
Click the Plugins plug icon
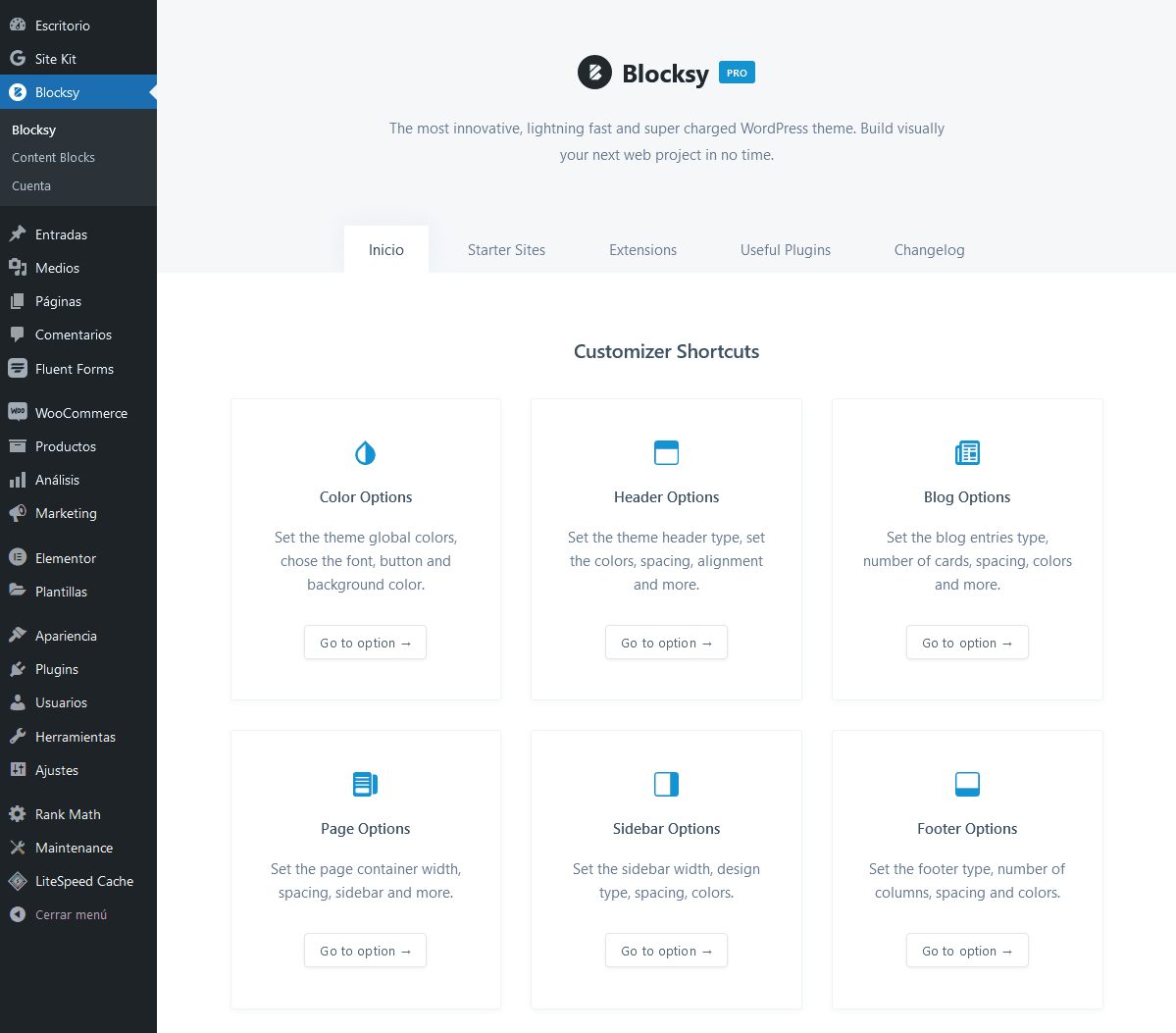(18, 668)
